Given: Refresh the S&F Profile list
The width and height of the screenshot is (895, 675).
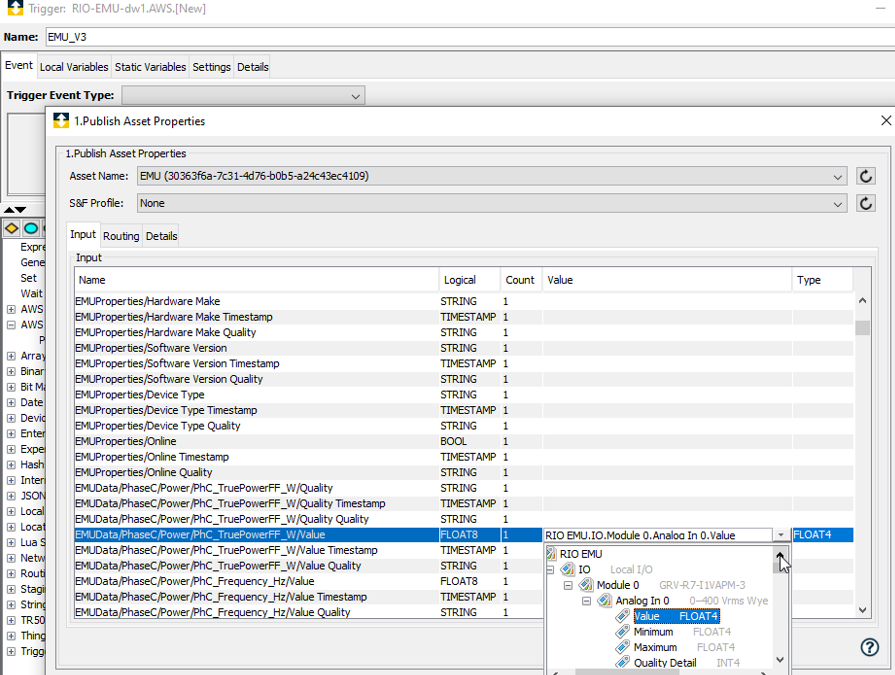Looking at the screenshot, I should (865, 203).
